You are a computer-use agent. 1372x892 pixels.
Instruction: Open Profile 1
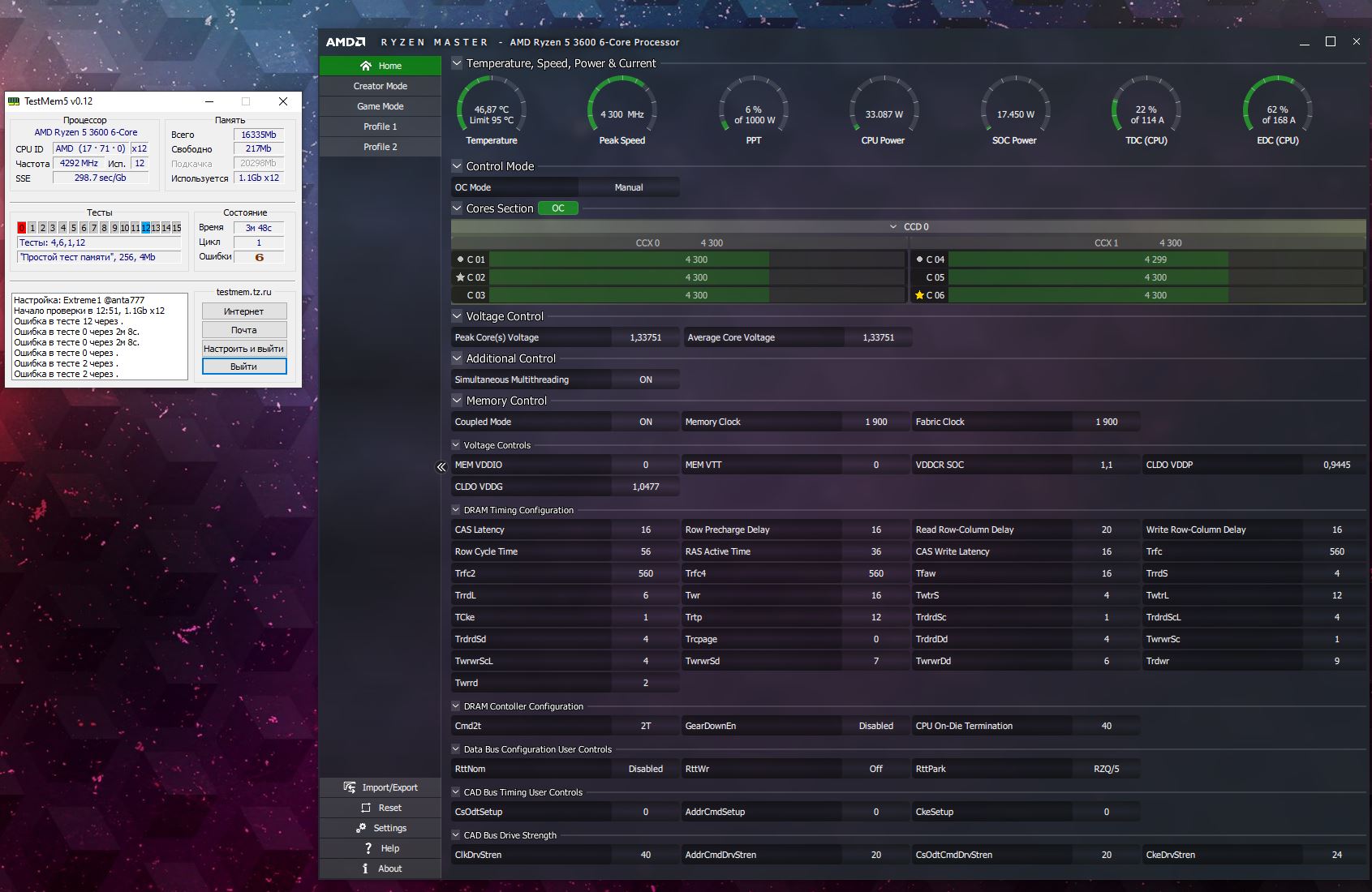pos(381,127)
